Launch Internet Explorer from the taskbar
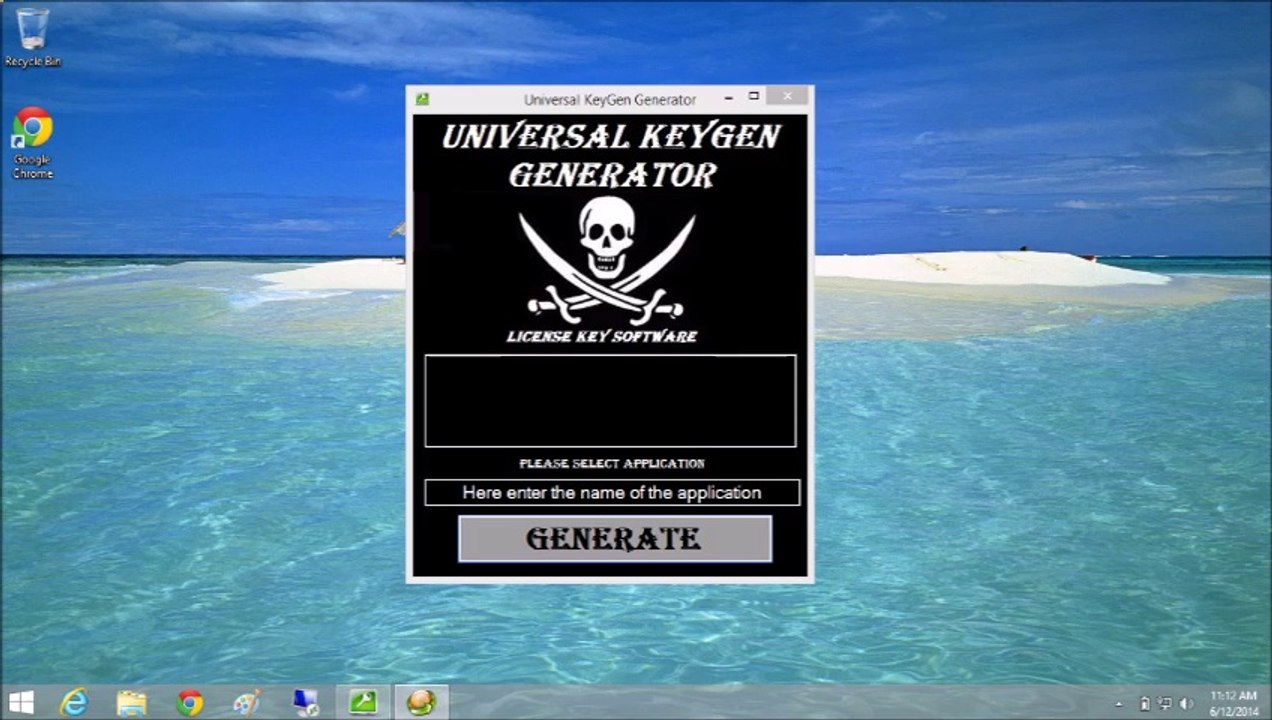 pyautogui.click(x=74, y=703)
